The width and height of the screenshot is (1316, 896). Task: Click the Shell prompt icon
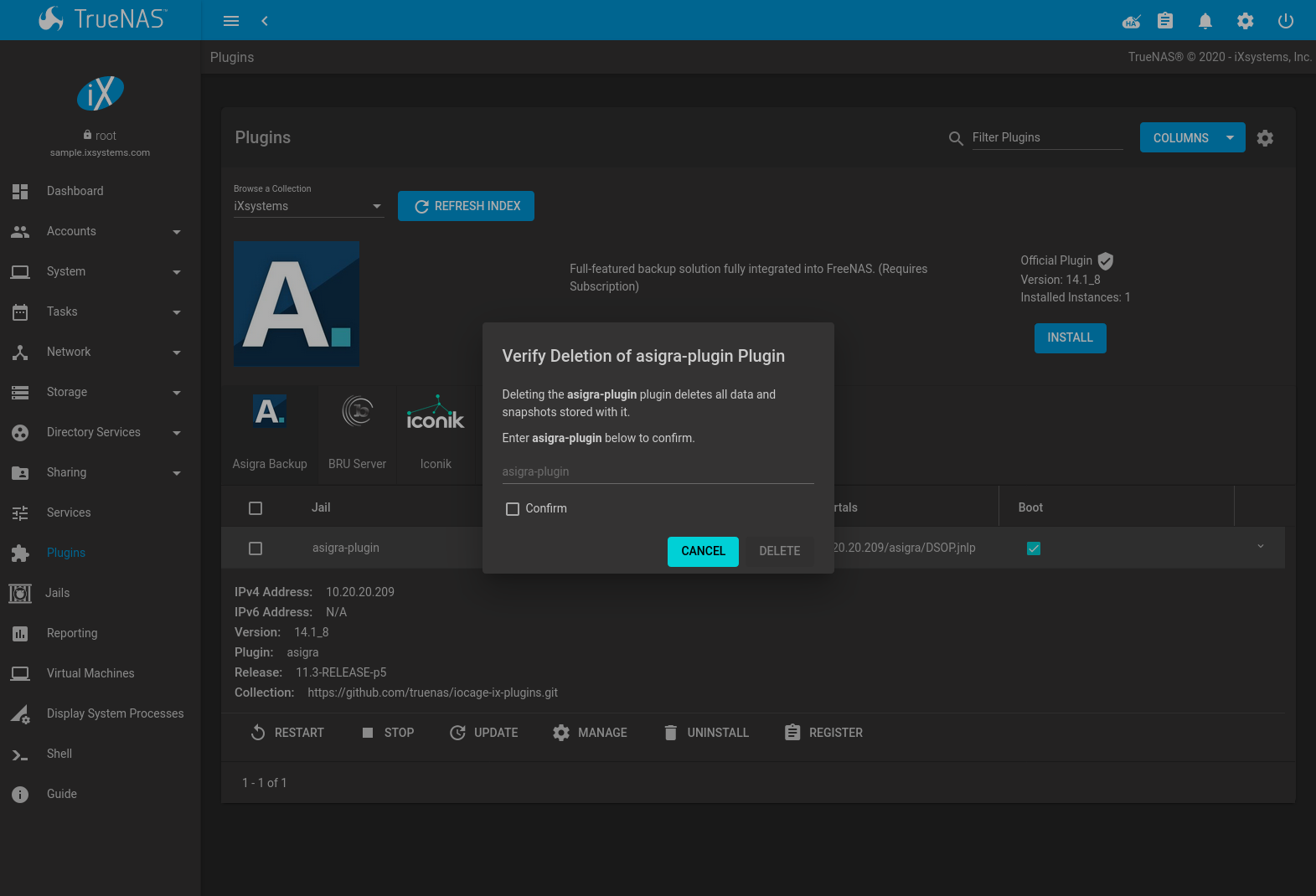(20, 754)
